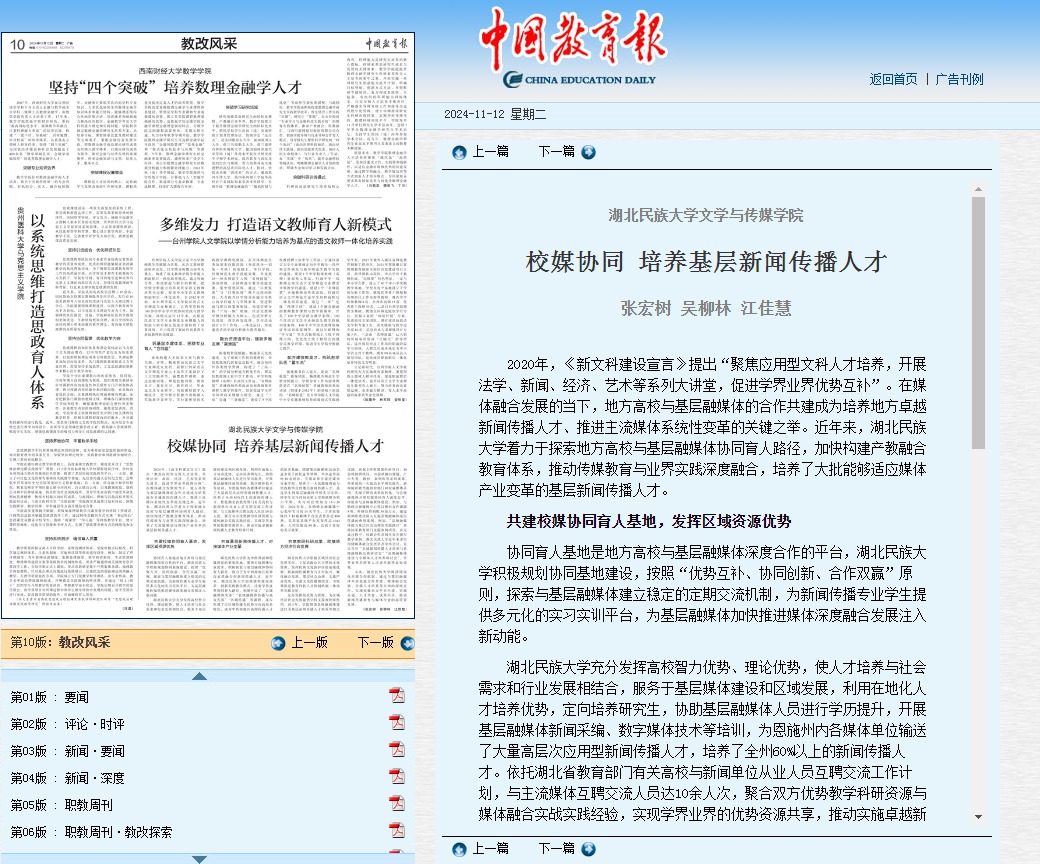Click the 上一版 previous page arrow icon
1040x864 pixels.
[279, 643]
